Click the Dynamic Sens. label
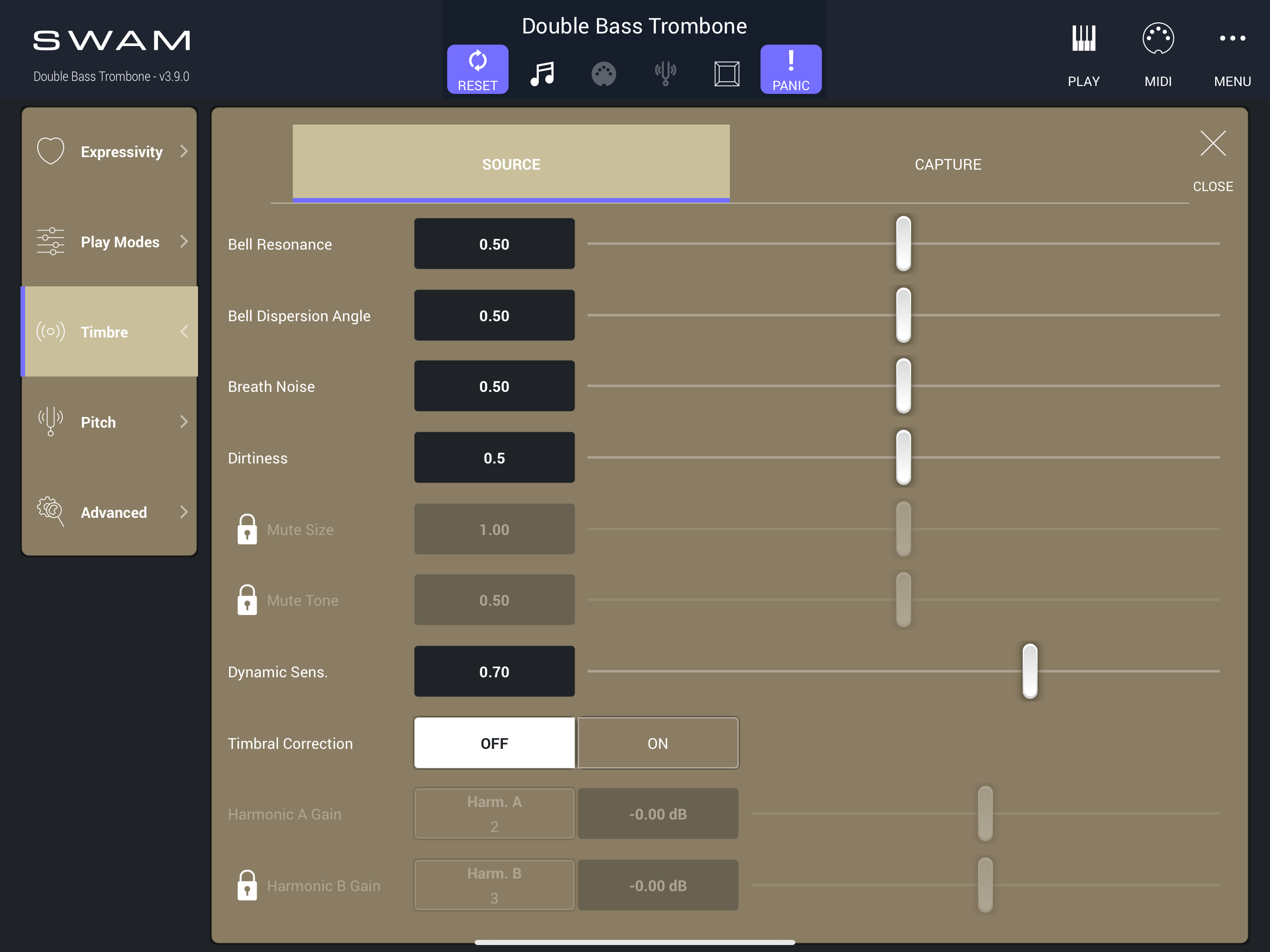 278,672
